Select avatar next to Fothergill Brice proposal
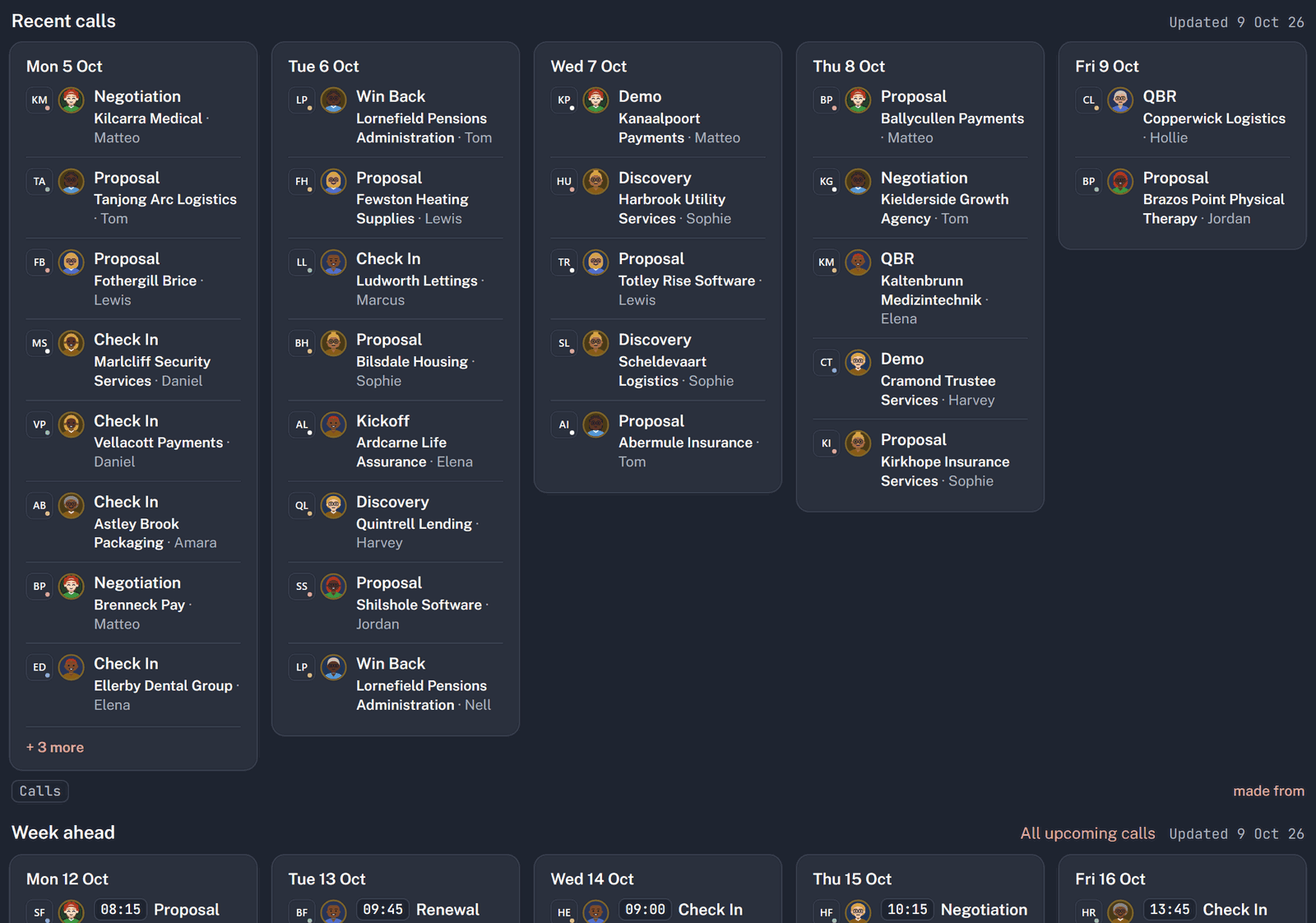 click(x=72, y=262)
